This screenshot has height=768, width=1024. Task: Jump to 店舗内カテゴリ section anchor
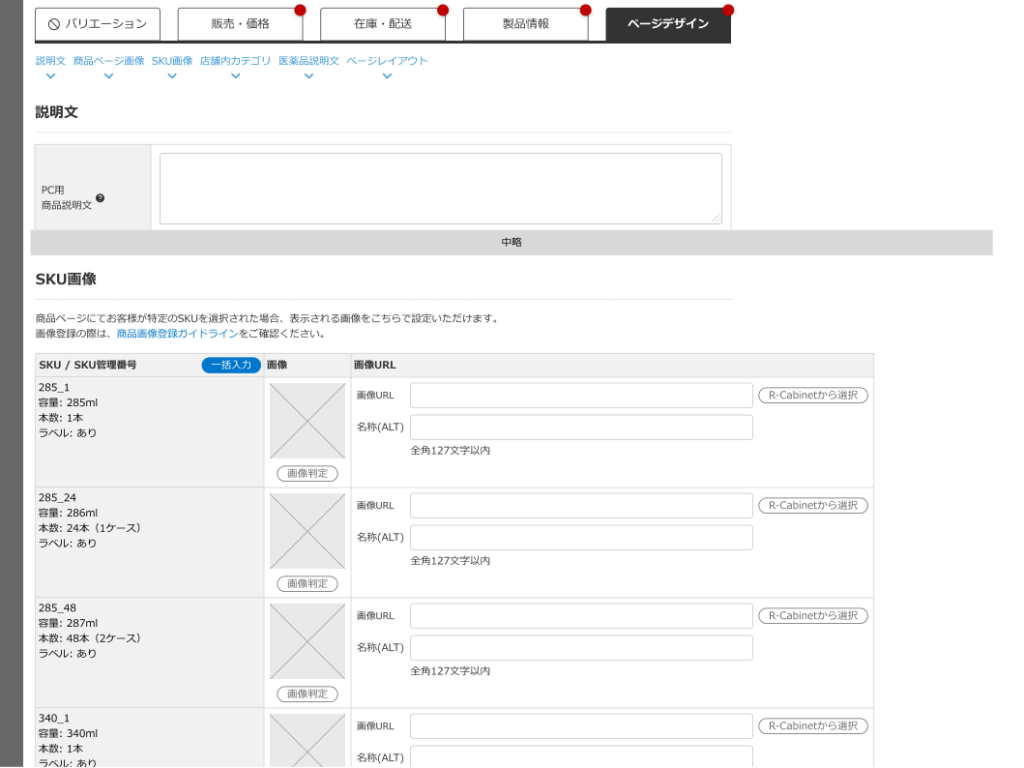[x=235, y=61]
